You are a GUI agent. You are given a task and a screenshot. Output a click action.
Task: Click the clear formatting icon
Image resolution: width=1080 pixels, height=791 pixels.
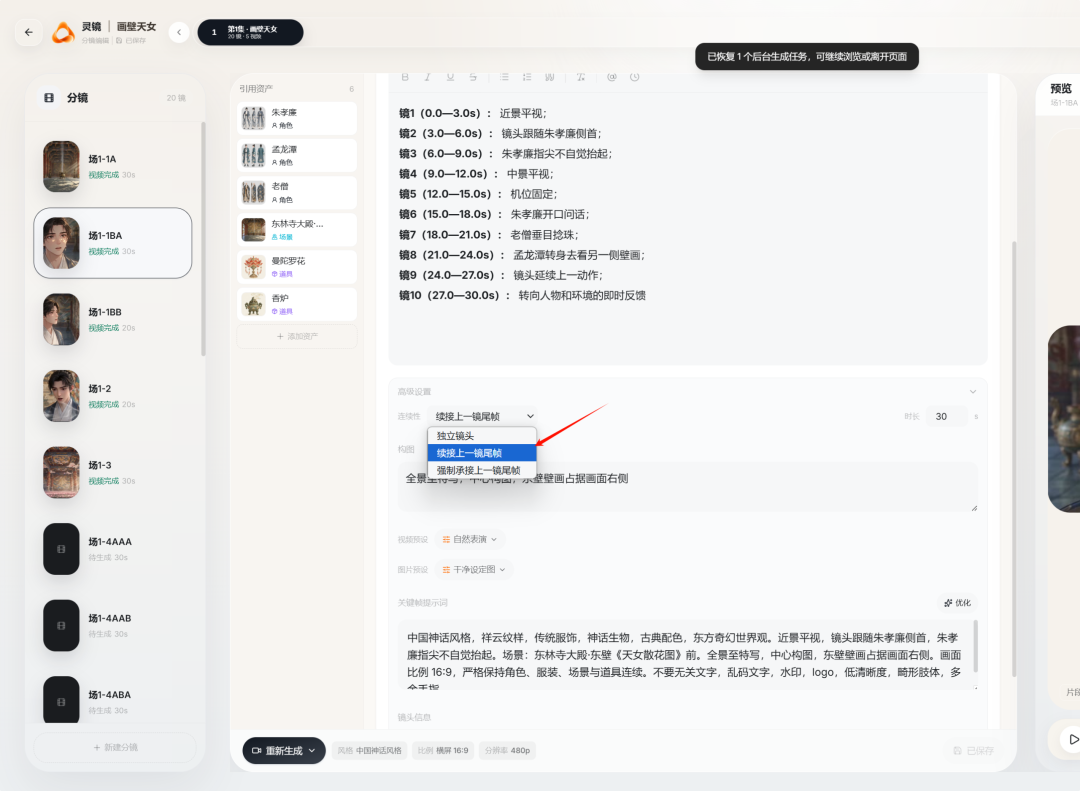581,77
